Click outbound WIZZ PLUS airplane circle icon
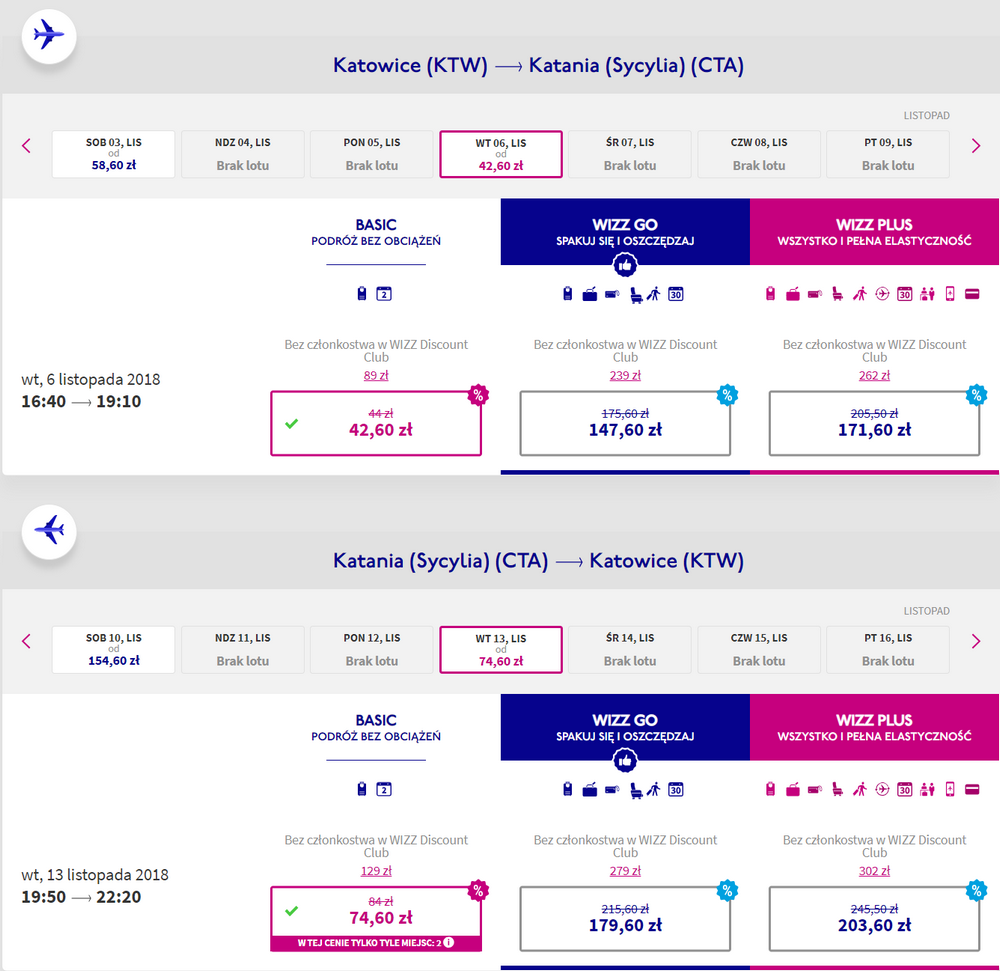The image size is (1000, 971). point(882,294)
